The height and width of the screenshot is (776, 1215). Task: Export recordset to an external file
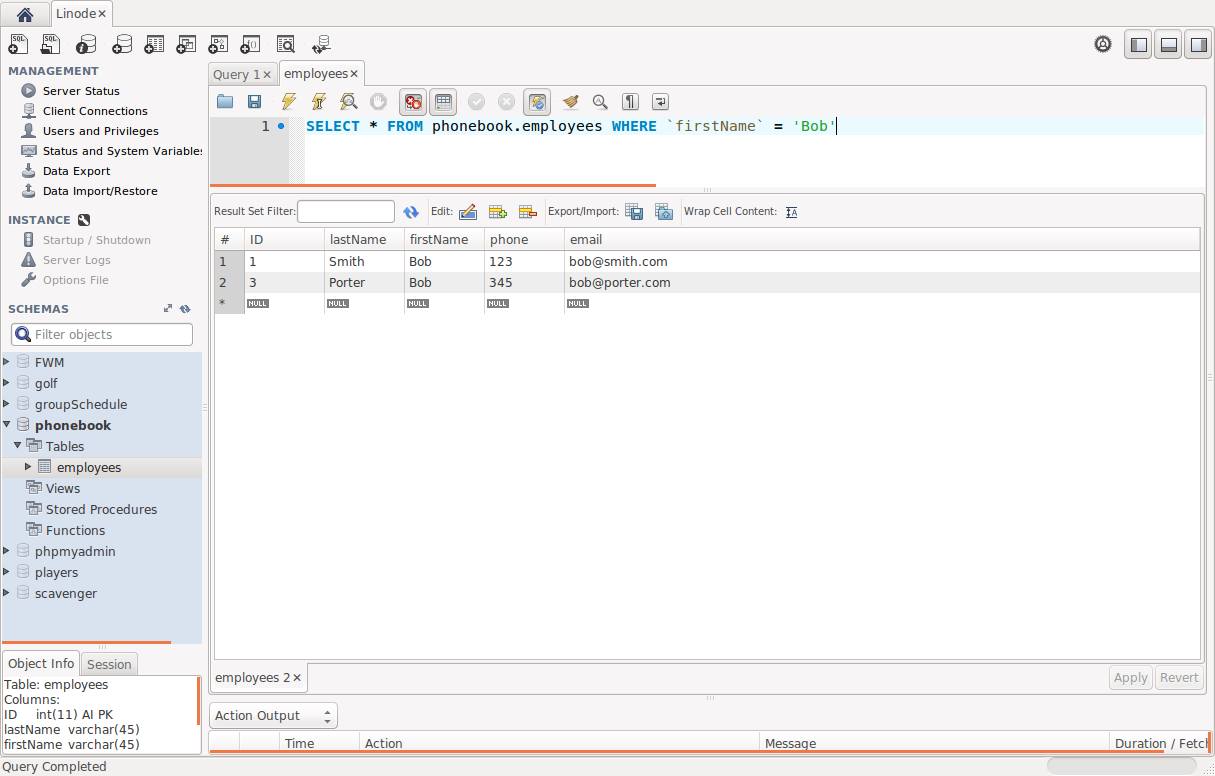[x=634, y=211]
